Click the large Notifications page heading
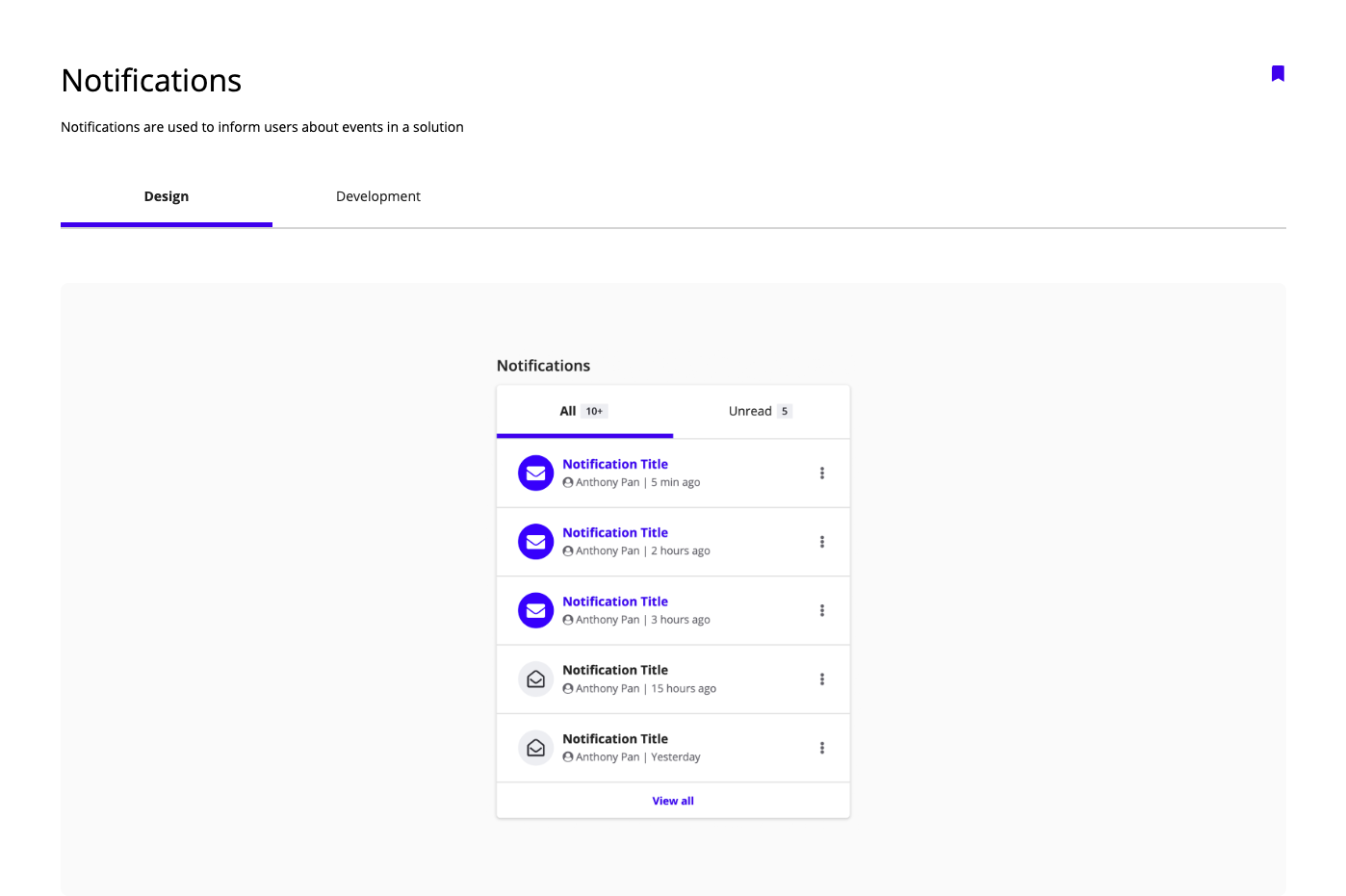This screenshot has height=896, width=1346. tap(151, 81)
